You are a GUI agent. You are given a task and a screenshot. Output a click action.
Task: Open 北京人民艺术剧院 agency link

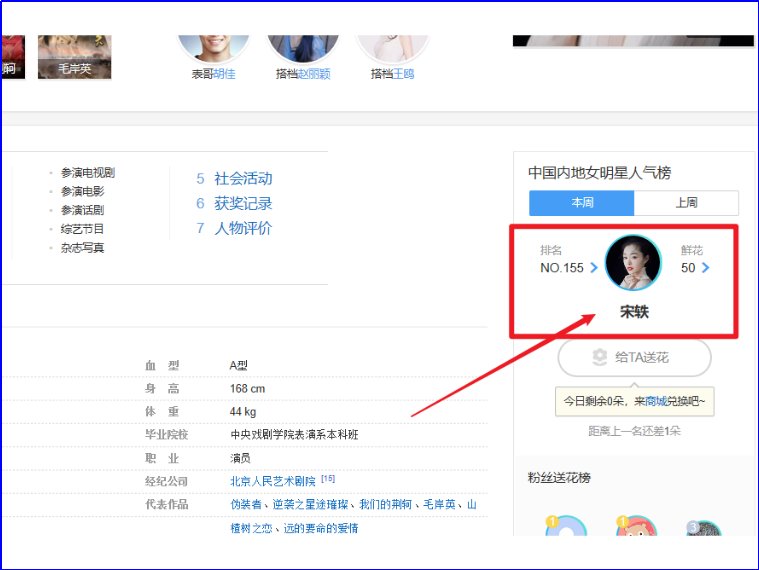pos(273,481)
